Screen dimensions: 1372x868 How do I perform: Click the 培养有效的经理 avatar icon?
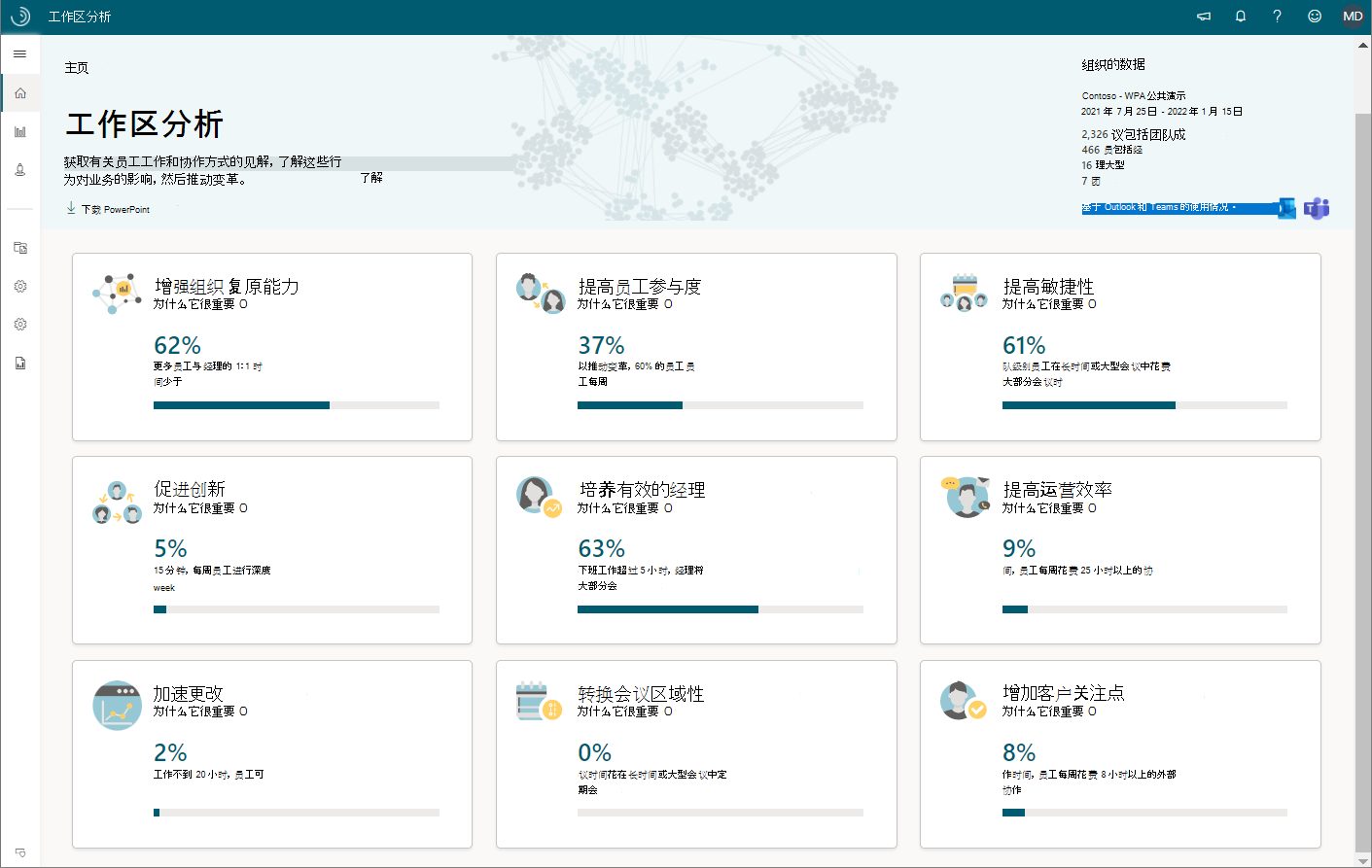coord(540,497)
